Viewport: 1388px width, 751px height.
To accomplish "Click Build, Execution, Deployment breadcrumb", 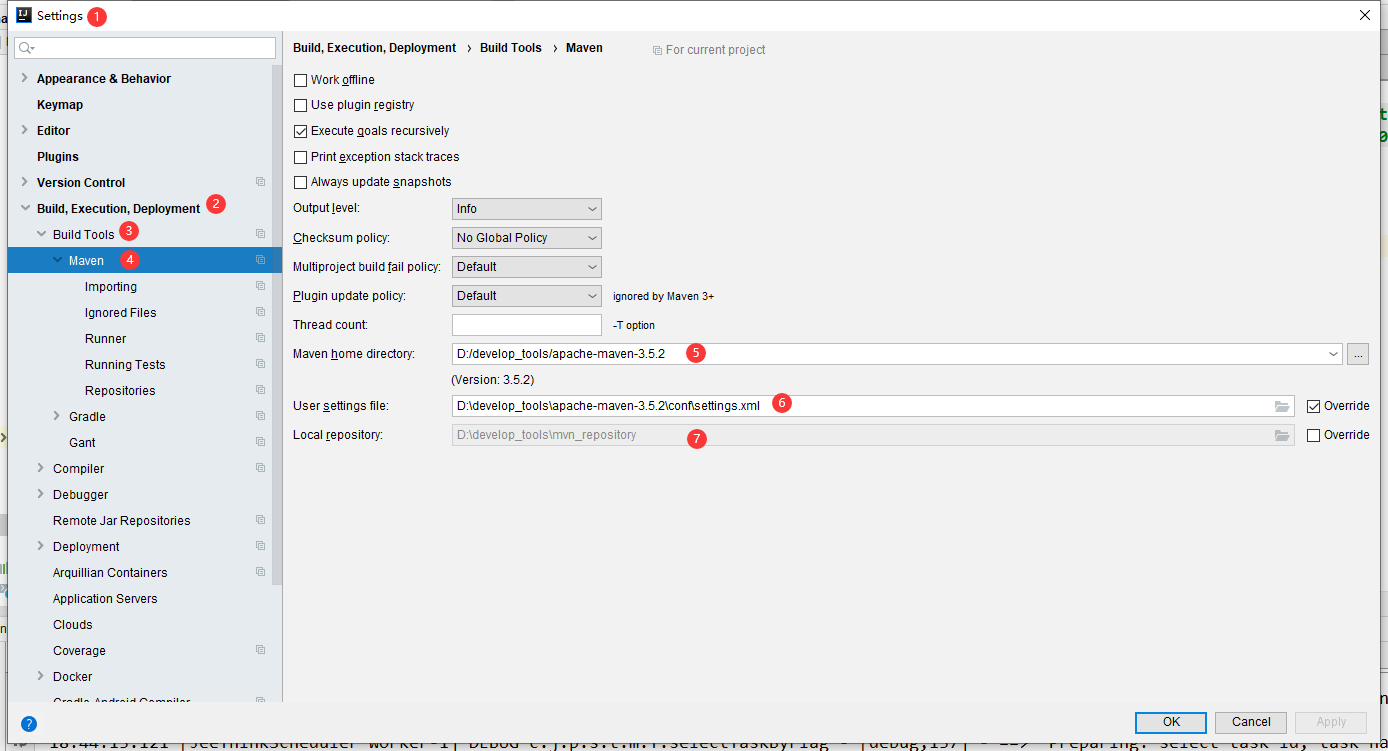I will tap(374, 48).
